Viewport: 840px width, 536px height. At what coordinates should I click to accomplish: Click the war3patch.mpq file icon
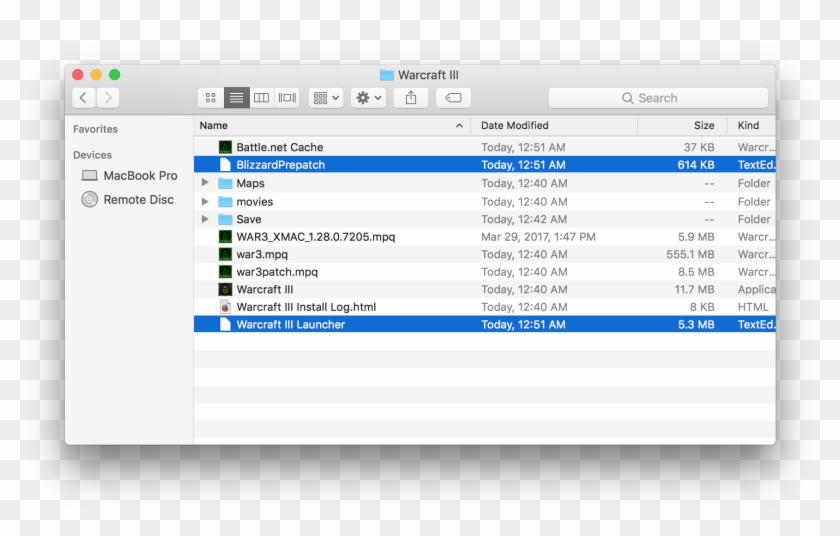point(225,272)
